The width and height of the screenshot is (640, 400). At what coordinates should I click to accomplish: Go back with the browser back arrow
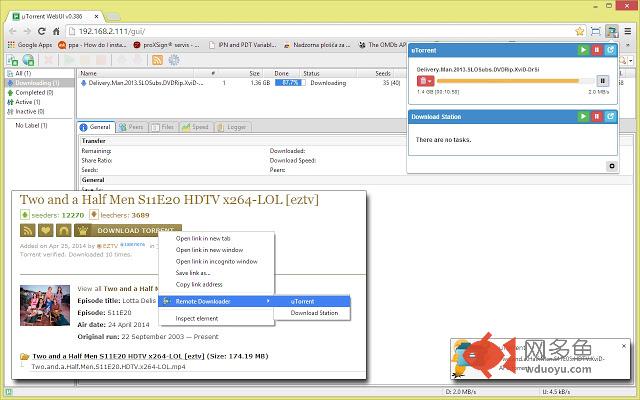[13, 31]
